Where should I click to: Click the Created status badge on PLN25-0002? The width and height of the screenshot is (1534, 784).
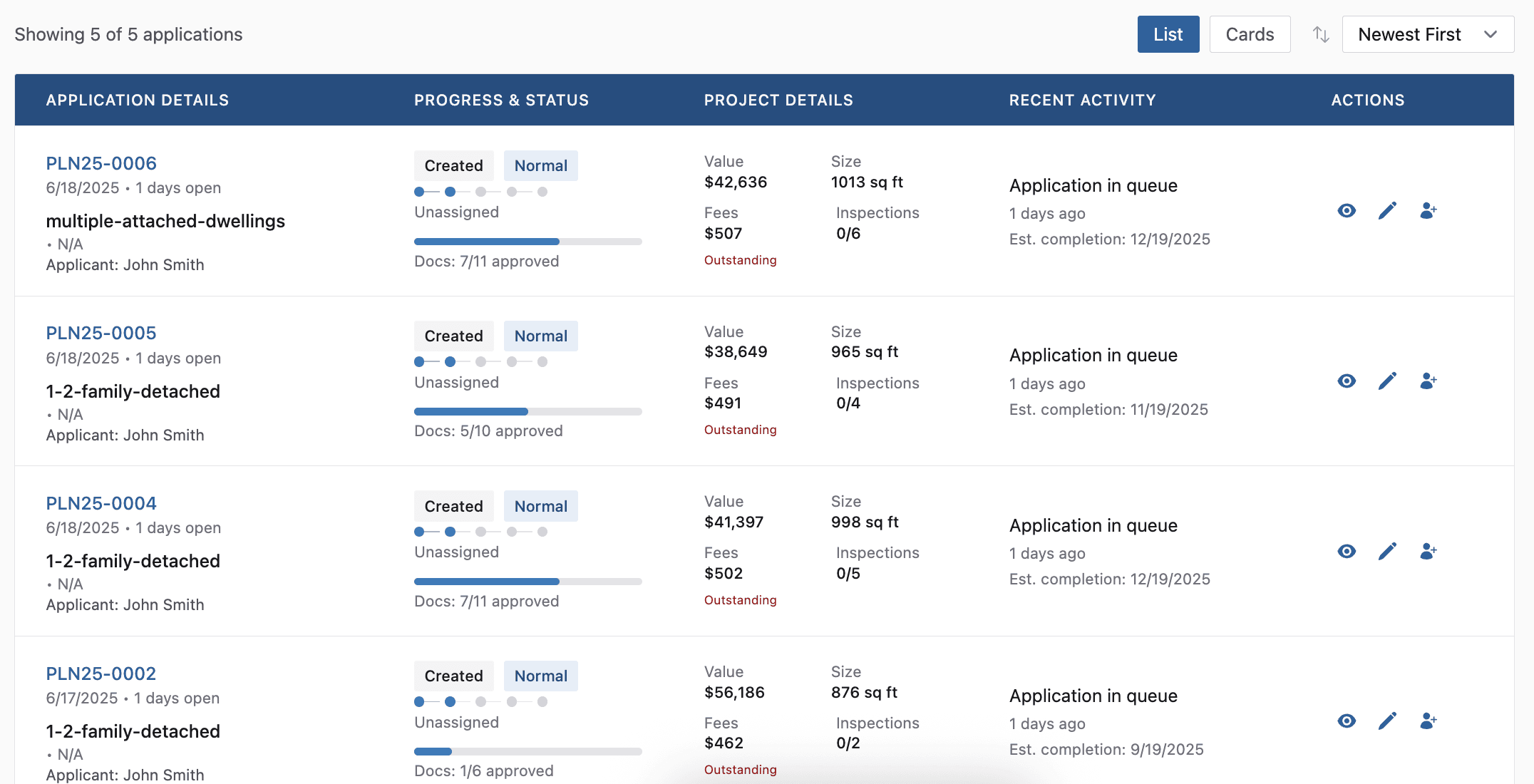pos(453,675)
